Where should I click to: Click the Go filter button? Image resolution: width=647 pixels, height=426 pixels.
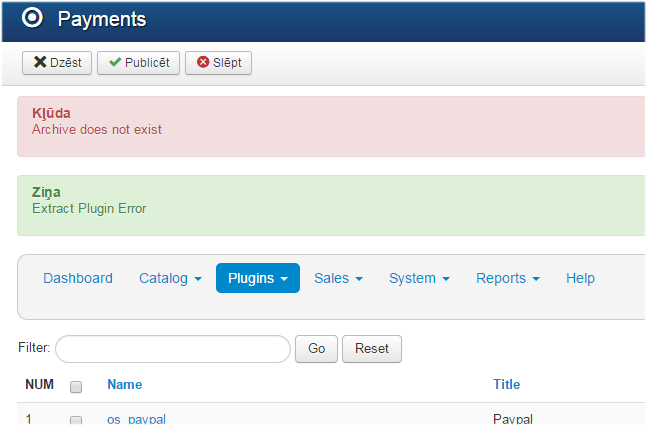point(316,349)
